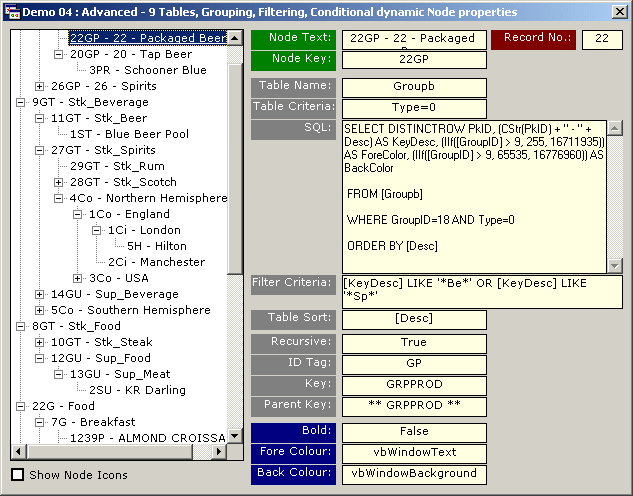
Task: Collapse the 4Co - Northern Hemisphere node
Action: [59, 198]
